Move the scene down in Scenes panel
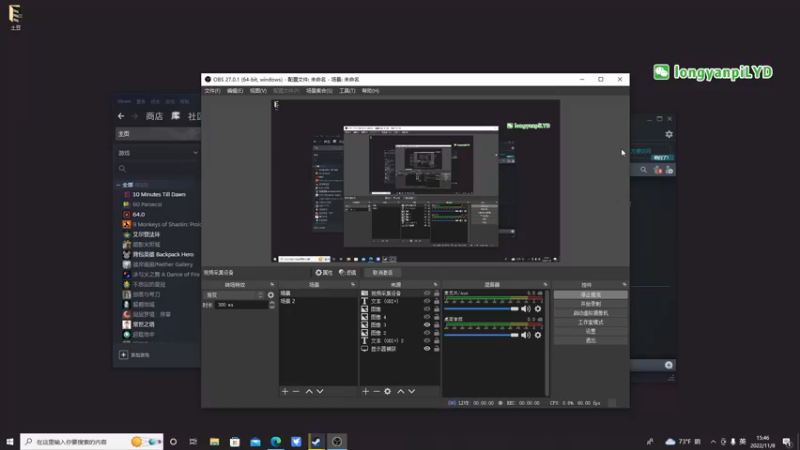 [x=320, y=391]
